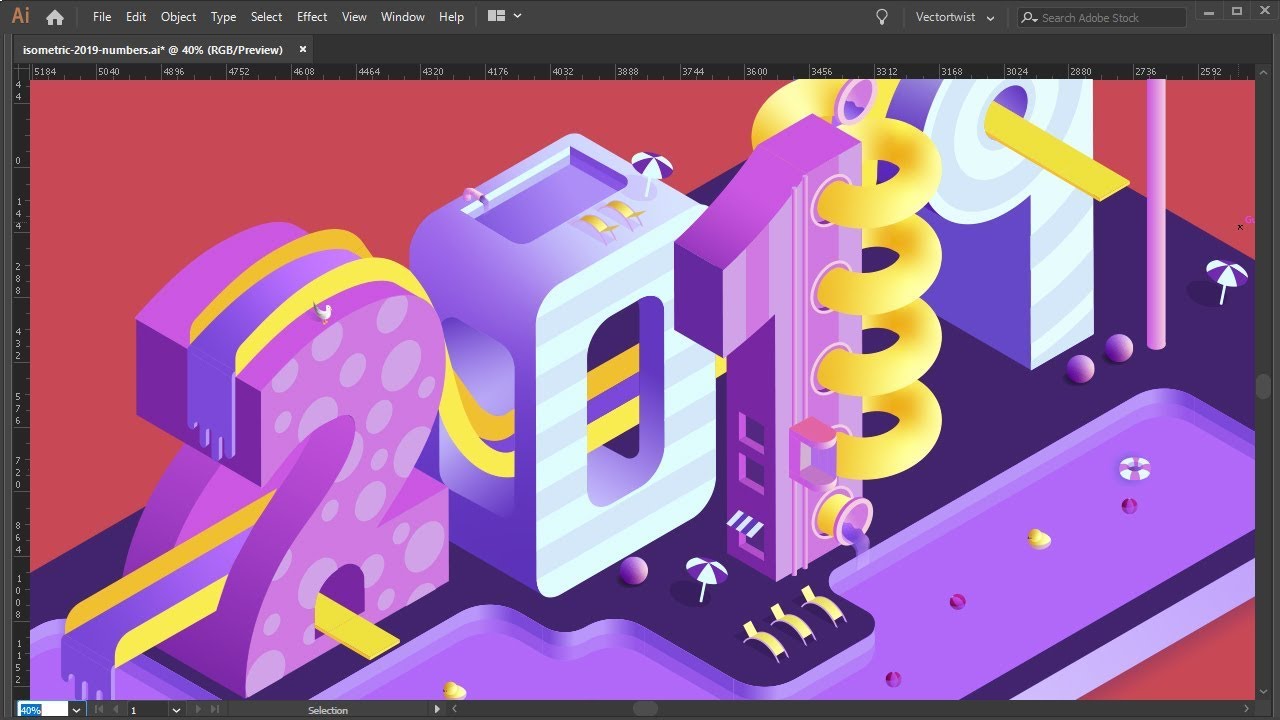This screenshot has width=1280, height=720.
Task: Go to the Home screen icon
Action: tap(55, 17)
